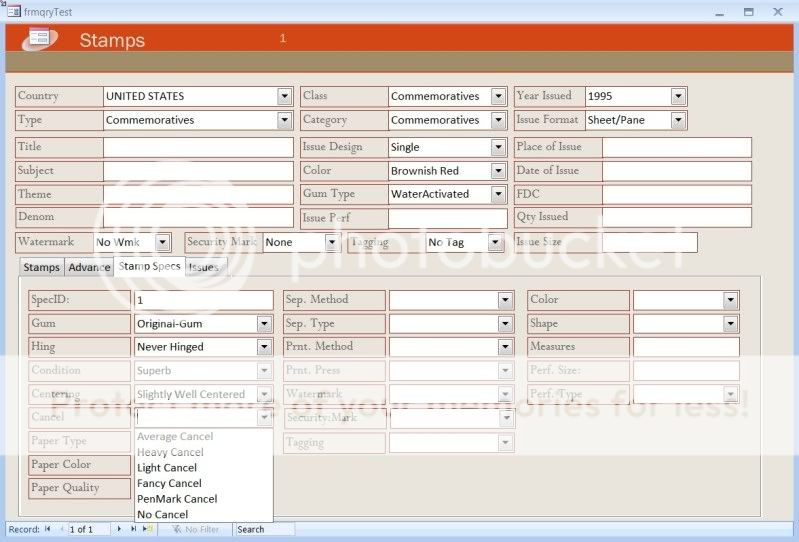Open the Shape dropdown

pos(730,323)
